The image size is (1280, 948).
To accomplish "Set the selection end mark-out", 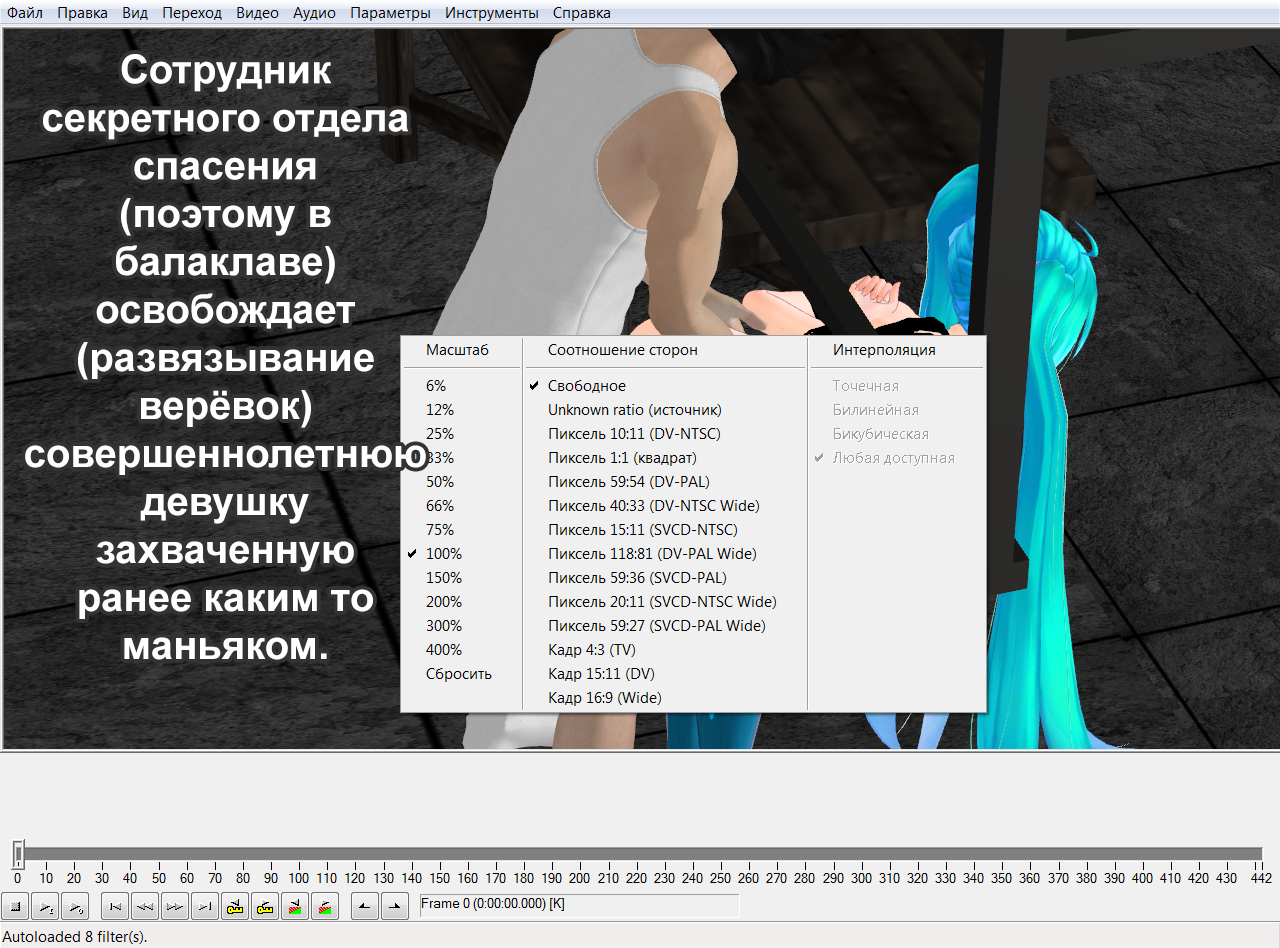I will pos(395,906).
